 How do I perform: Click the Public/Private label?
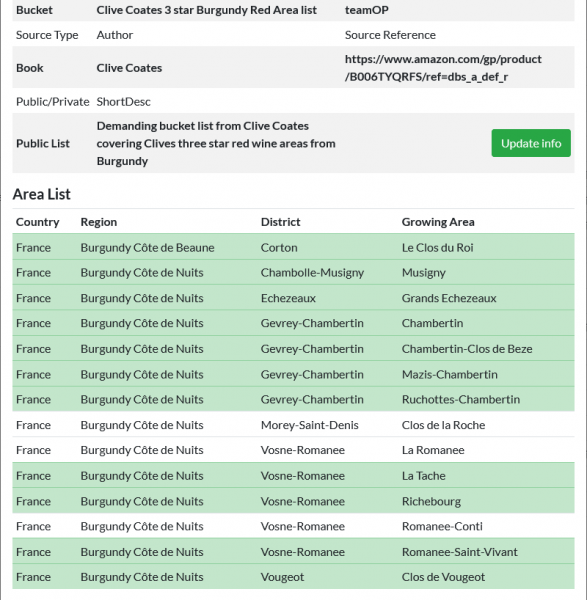coord(52,102)
